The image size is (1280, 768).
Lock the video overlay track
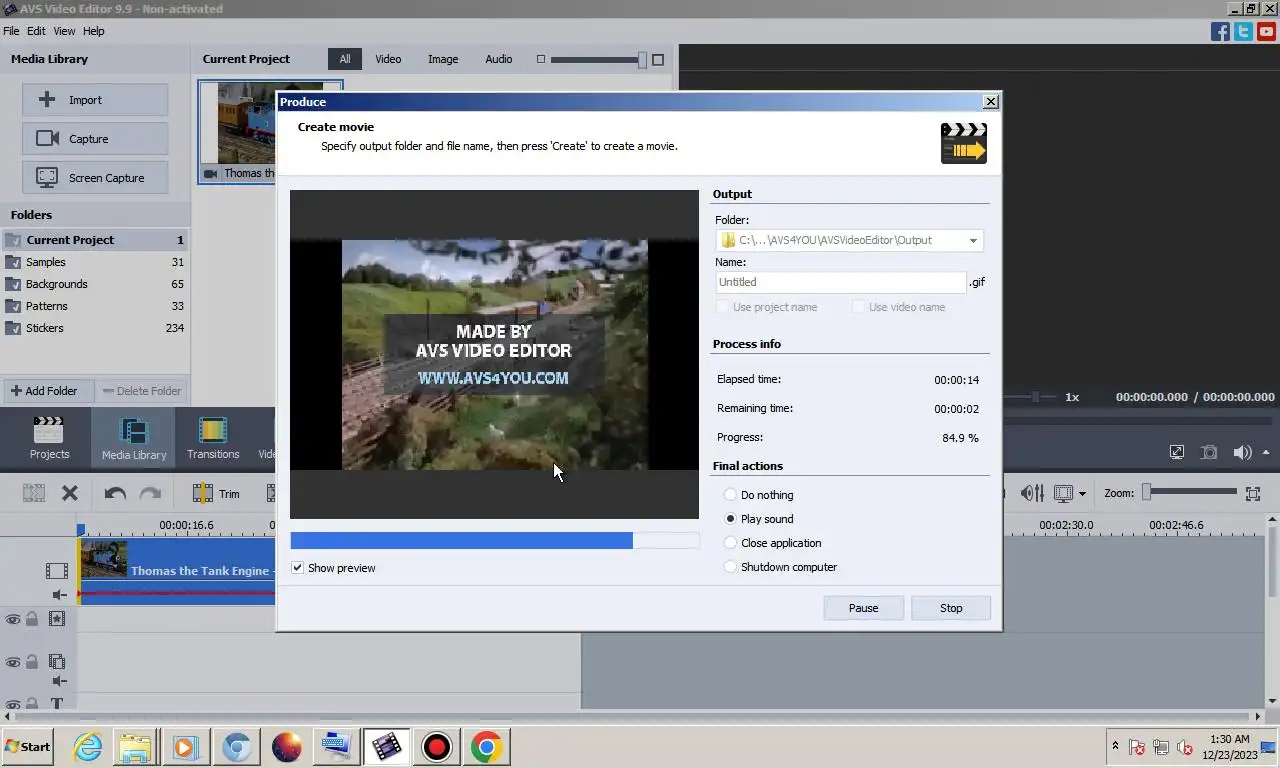(32, 661)
